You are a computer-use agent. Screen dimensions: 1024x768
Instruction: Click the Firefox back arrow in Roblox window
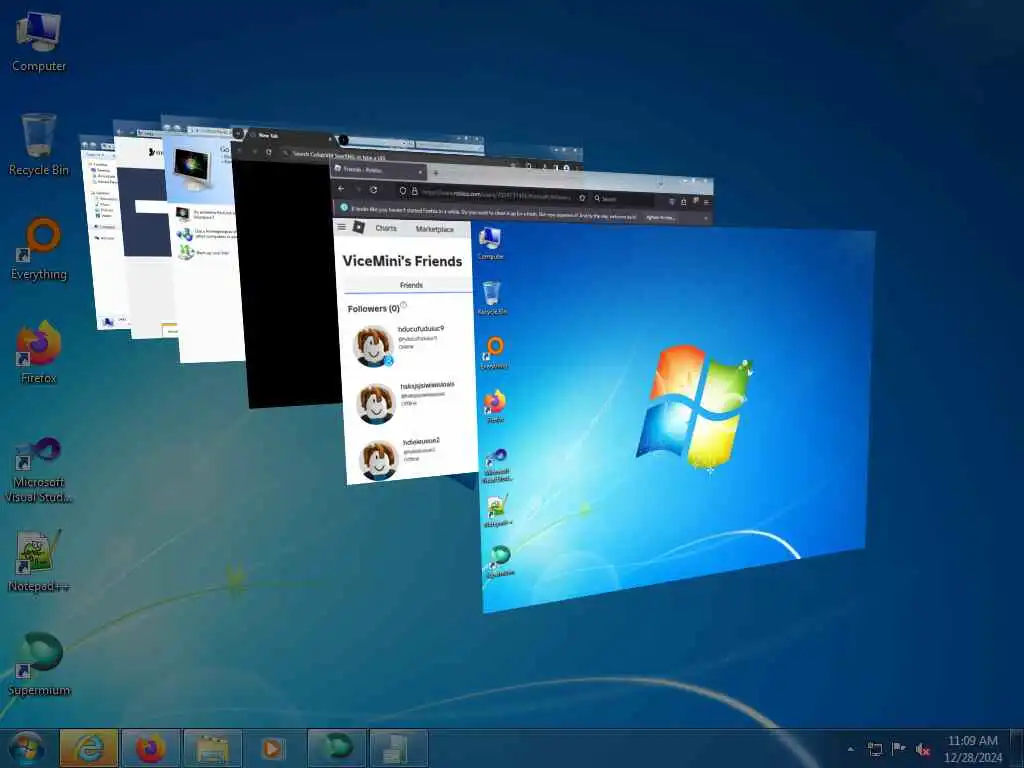(x=340, y=188)
